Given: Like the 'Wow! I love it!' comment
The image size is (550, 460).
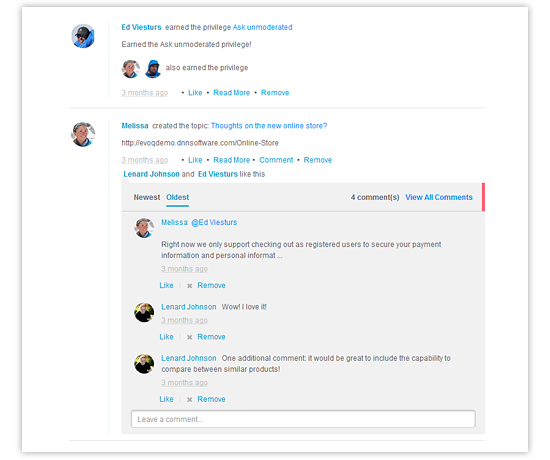Looking at the screenshot, I should (166, 337).
